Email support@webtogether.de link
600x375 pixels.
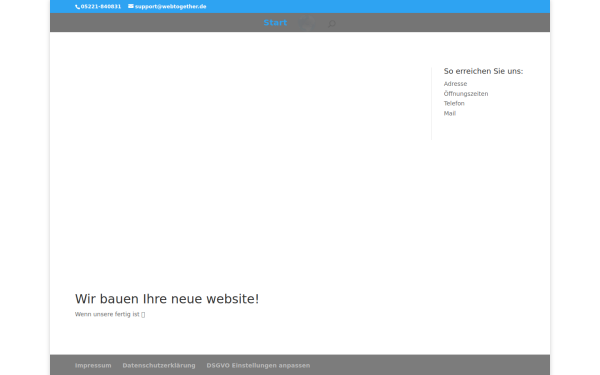coord(171,7)
